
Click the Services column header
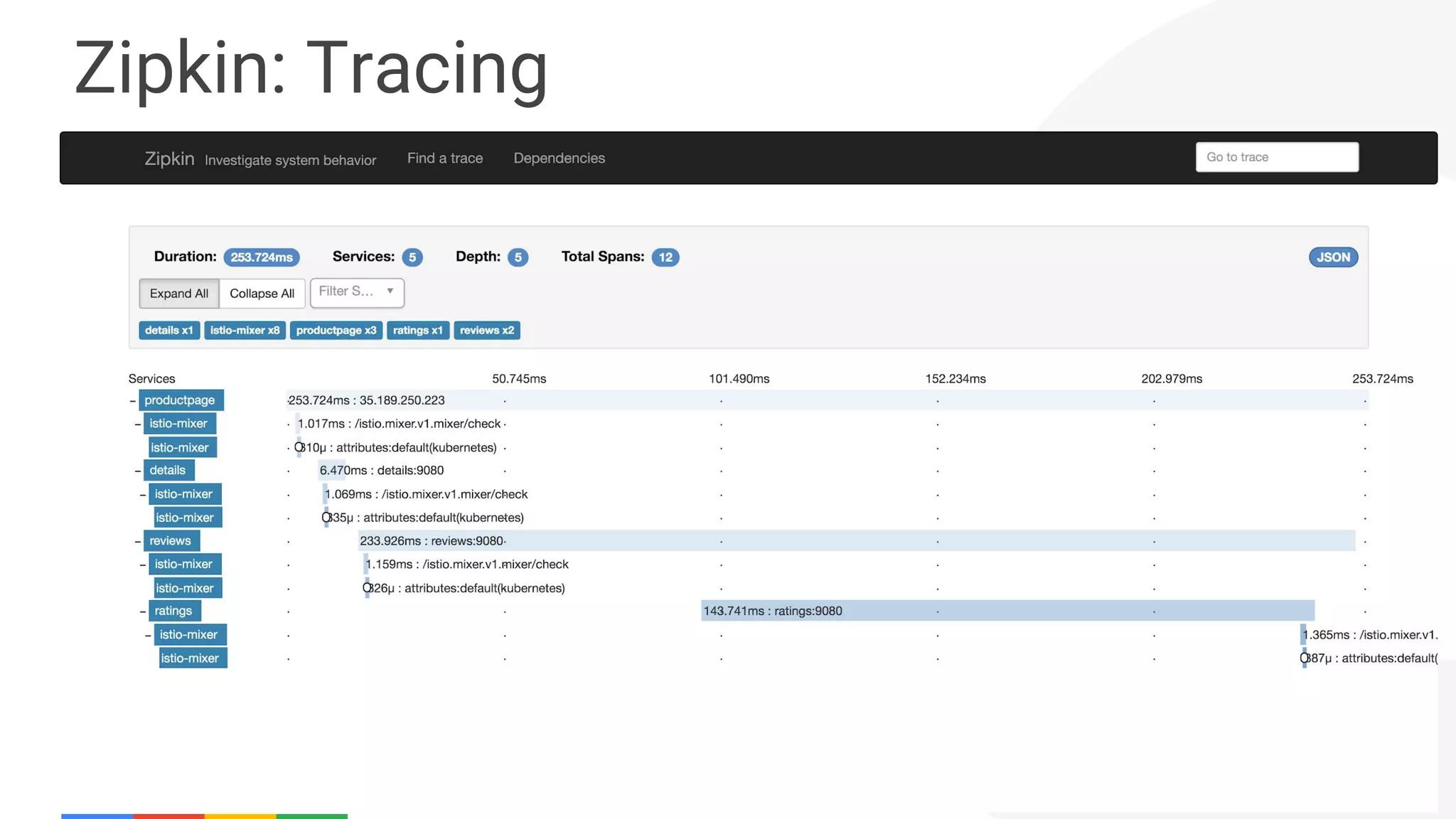tap(151, 379)
